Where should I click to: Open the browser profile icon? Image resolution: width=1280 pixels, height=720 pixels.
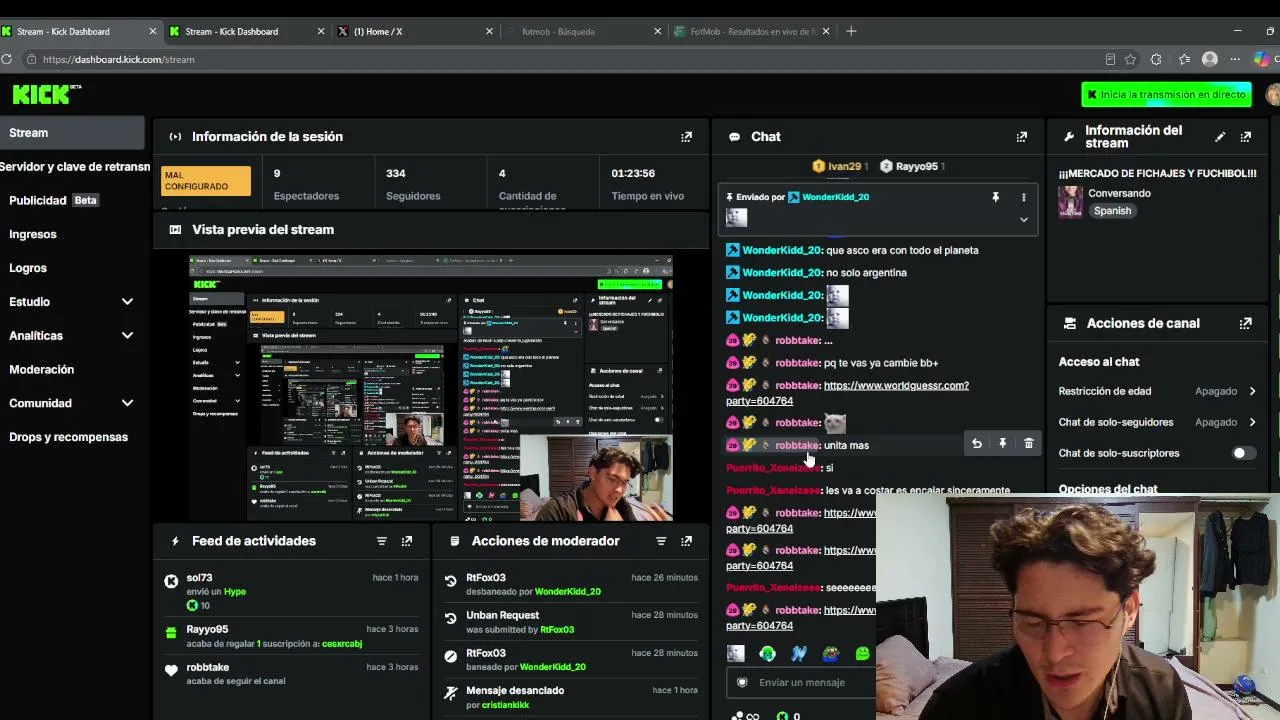tap(1210, 59)
